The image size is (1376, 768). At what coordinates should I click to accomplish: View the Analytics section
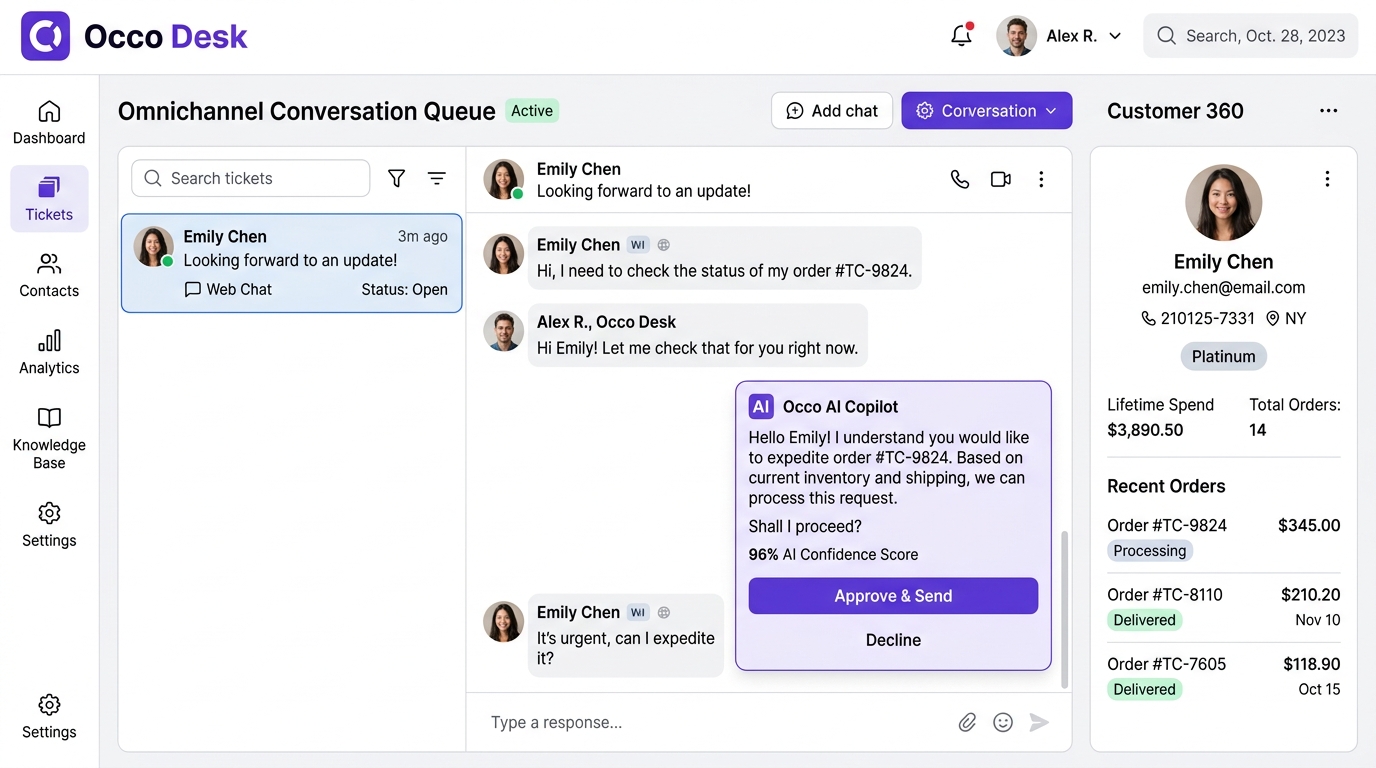49,353
